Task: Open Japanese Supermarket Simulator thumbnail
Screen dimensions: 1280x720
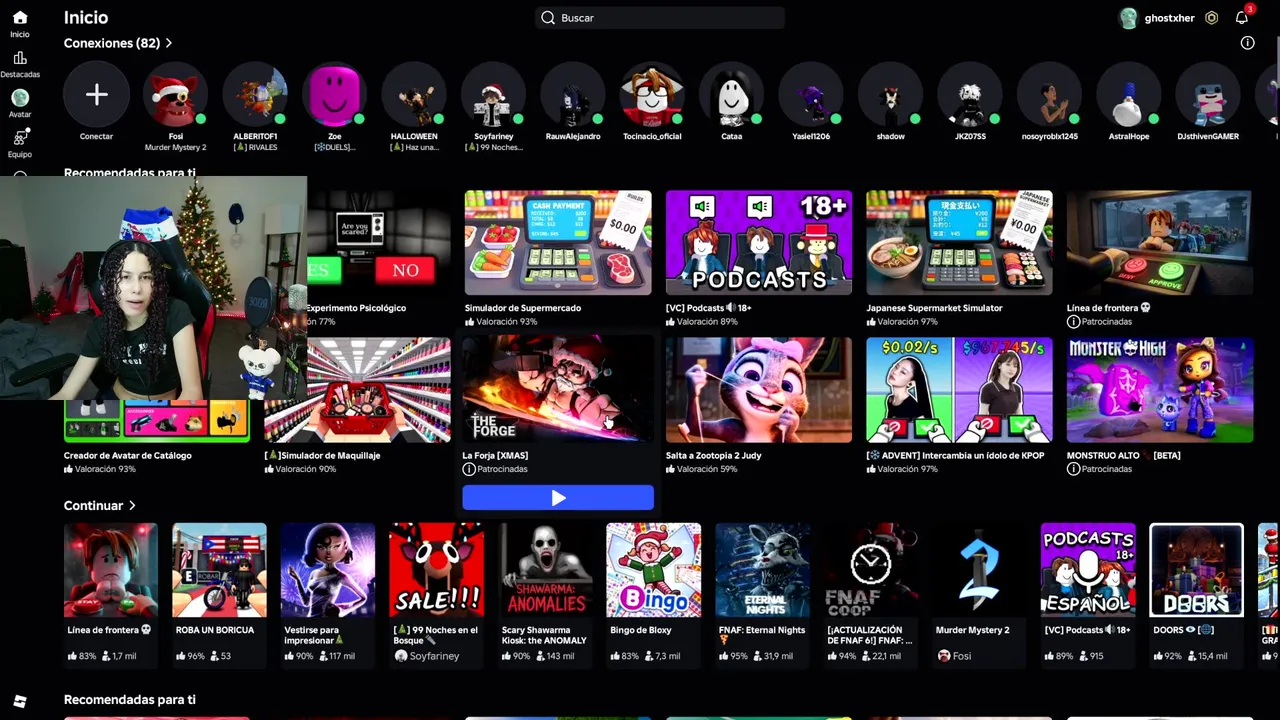Action: tap(959, 242)
